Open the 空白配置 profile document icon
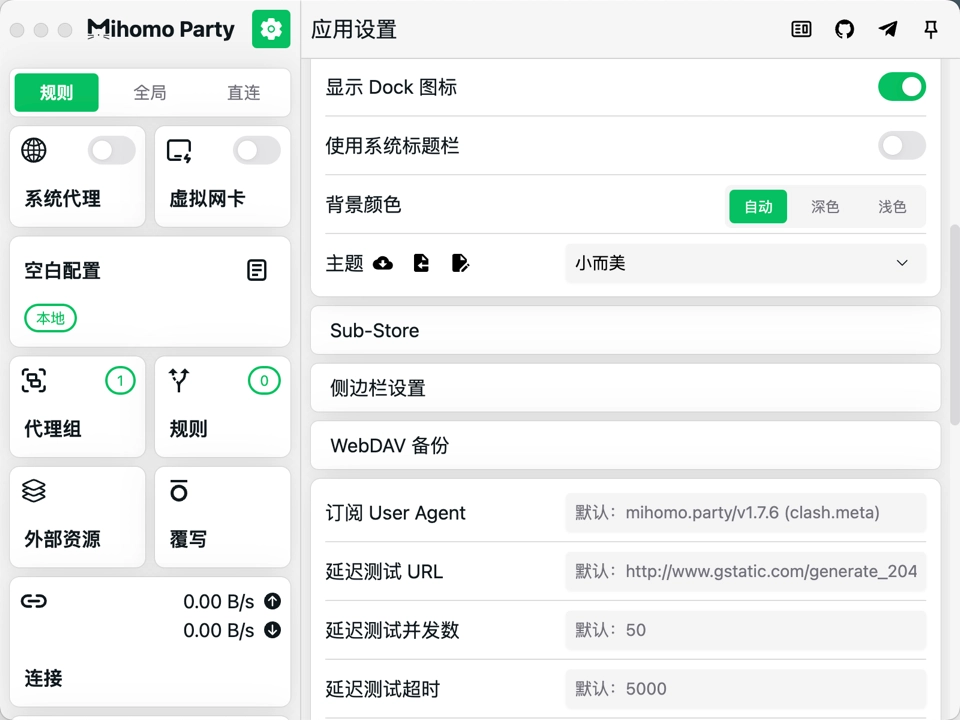The height and width of the screenshot is (720, 960). (257, 270)
